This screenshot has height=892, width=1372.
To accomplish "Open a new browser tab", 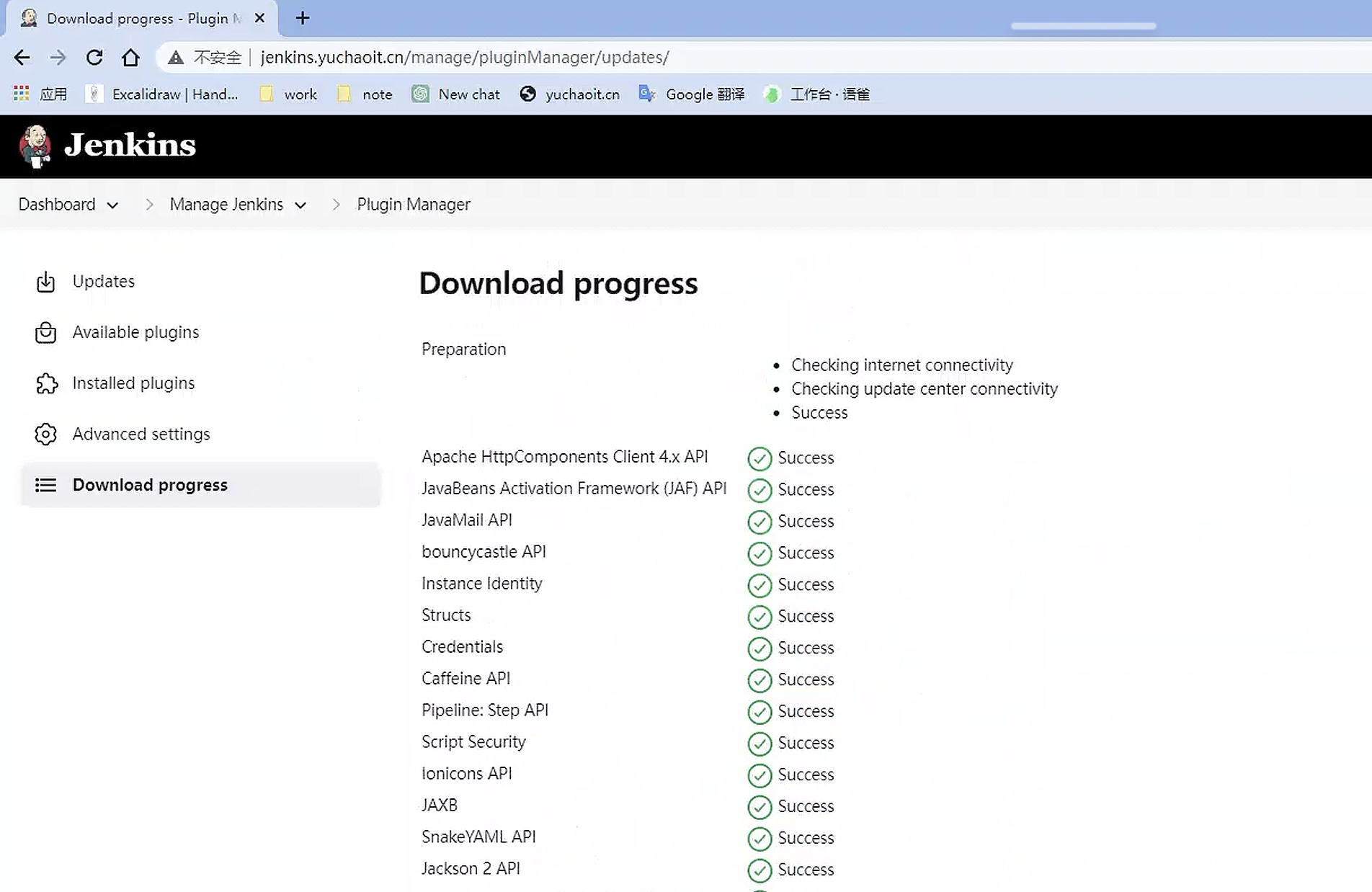I will (303, 18).
